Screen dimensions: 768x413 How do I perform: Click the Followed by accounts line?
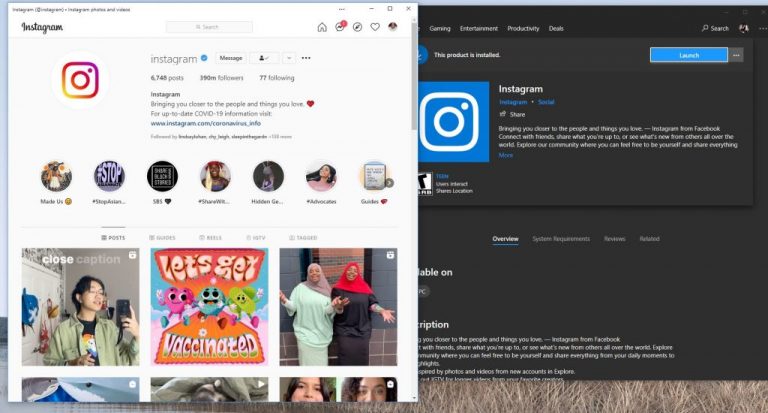[x=221, y=137]
